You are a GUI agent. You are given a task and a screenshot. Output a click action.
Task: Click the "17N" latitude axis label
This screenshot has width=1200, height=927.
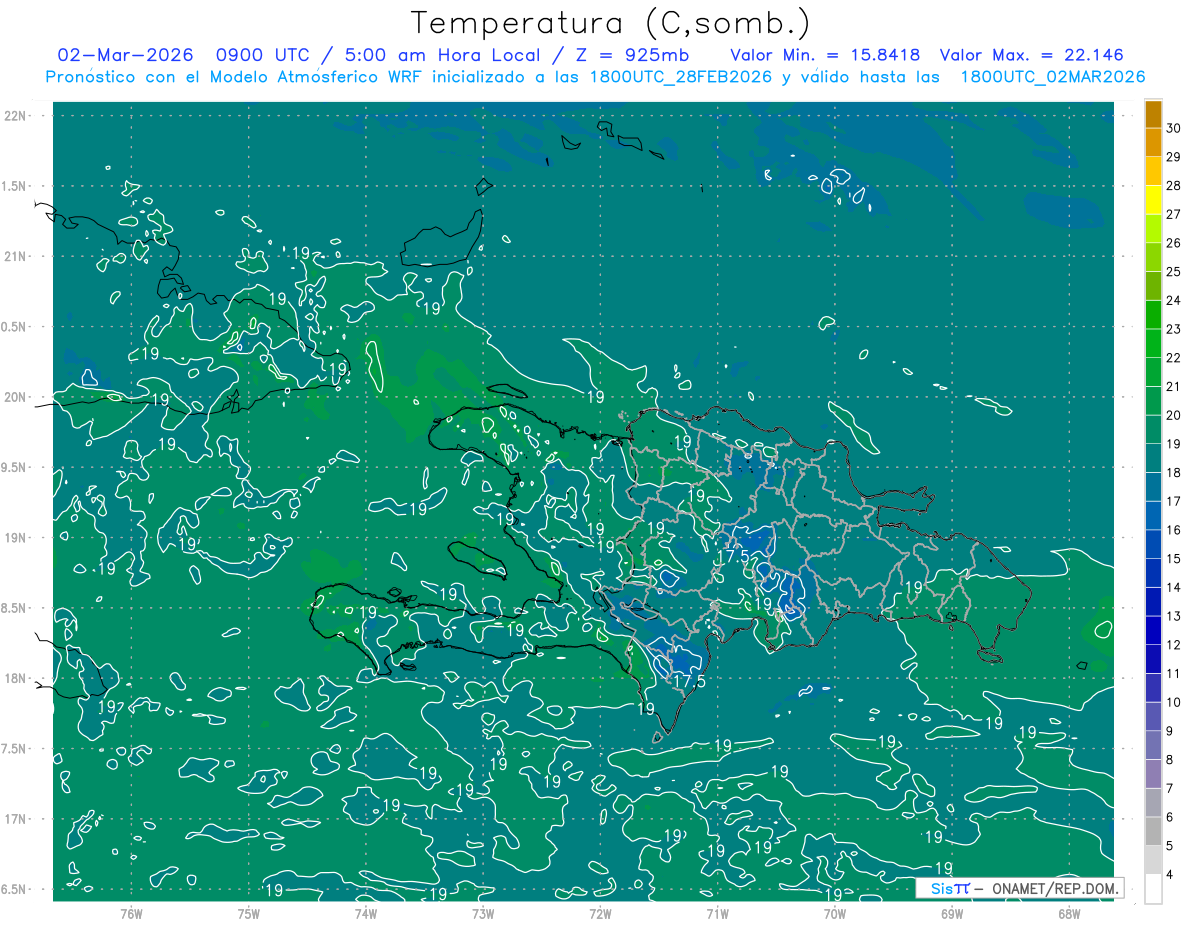point(13,819)
